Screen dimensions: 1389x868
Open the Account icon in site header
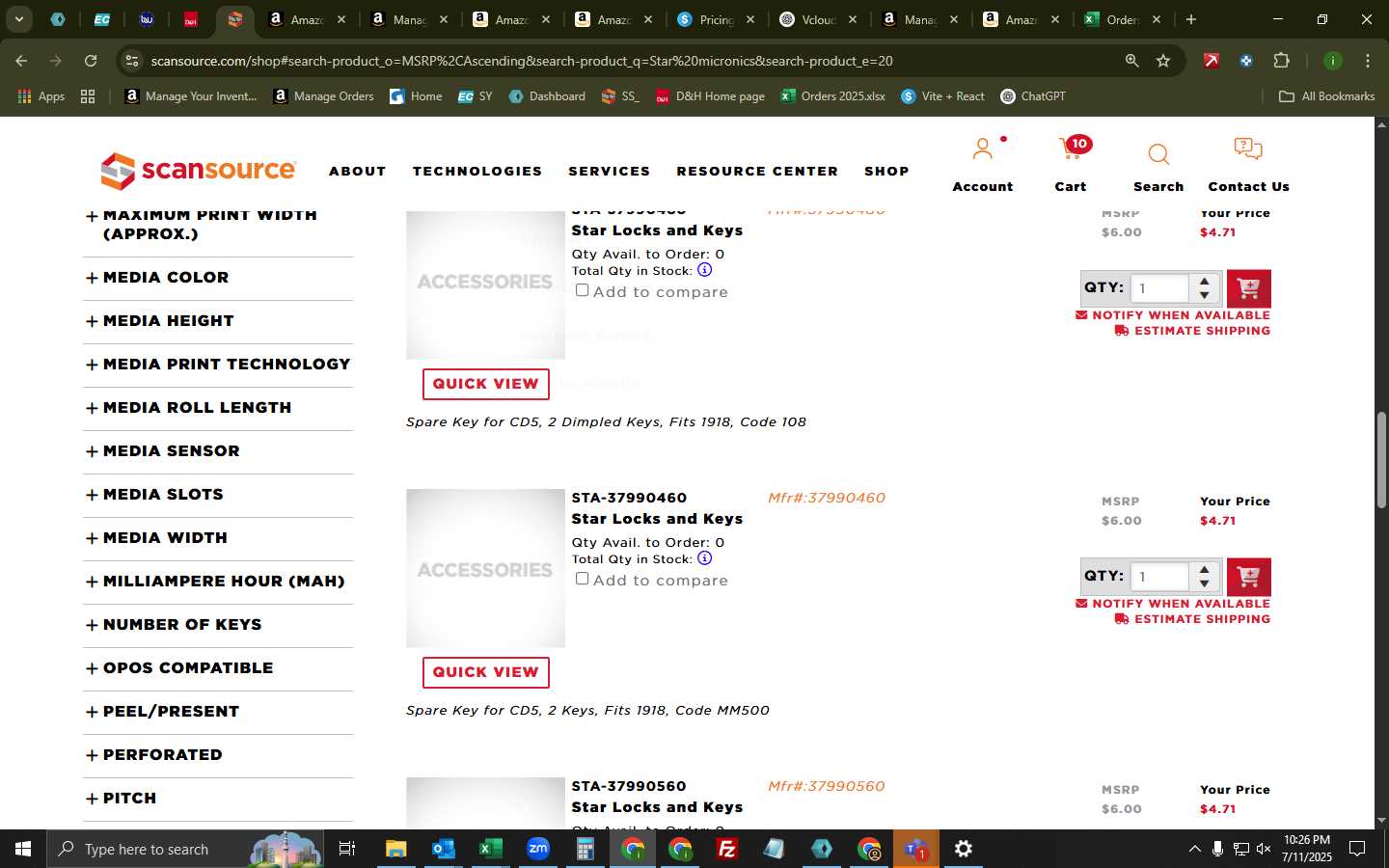point(983,149)
